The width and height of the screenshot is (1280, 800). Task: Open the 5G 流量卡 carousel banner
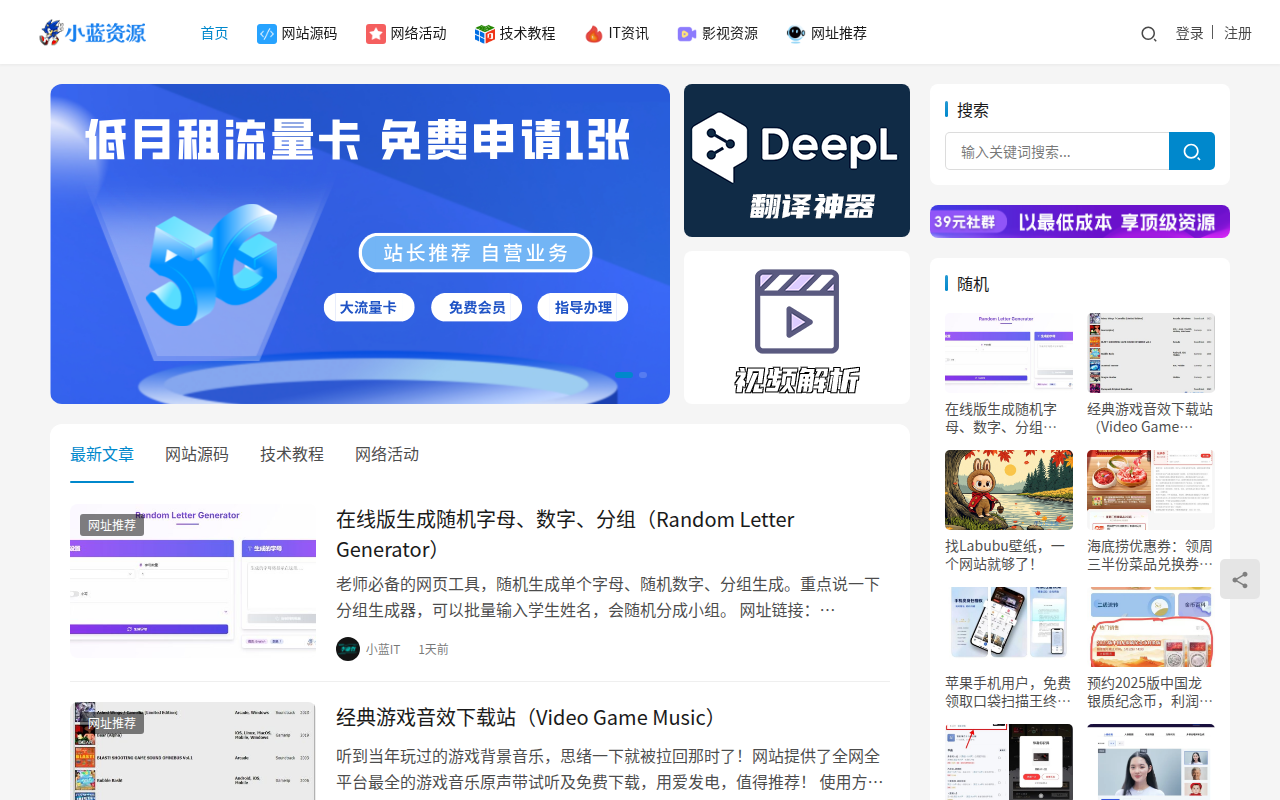360,244
